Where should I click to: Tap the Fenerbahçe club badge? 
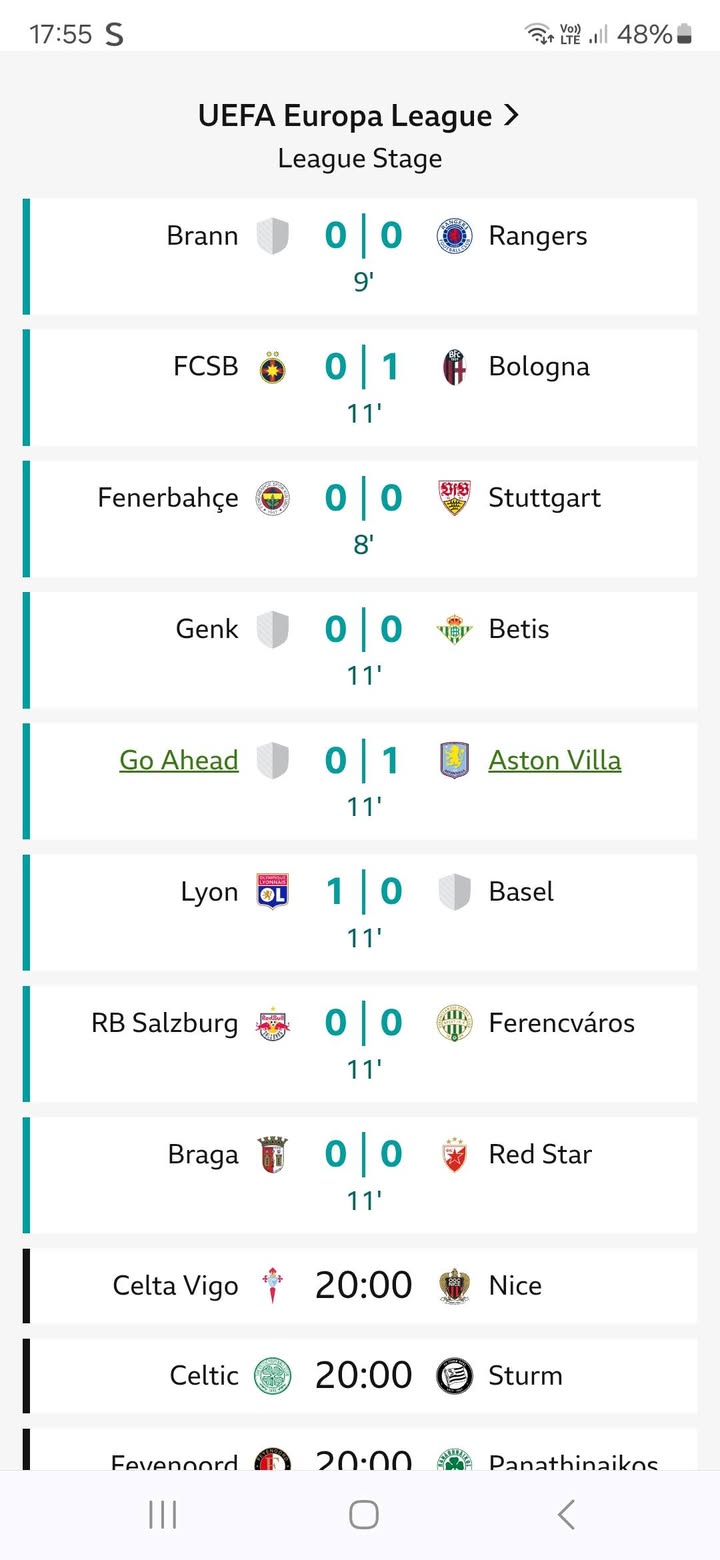coord(273,498)
